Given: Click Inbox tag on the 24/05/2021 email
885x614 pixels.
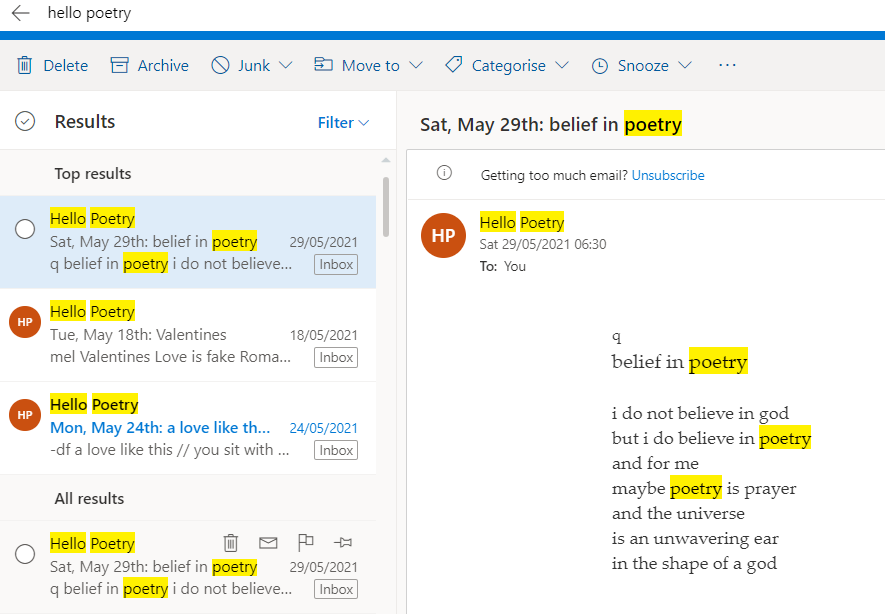Looking at the screenshot, I should [336, 450].
